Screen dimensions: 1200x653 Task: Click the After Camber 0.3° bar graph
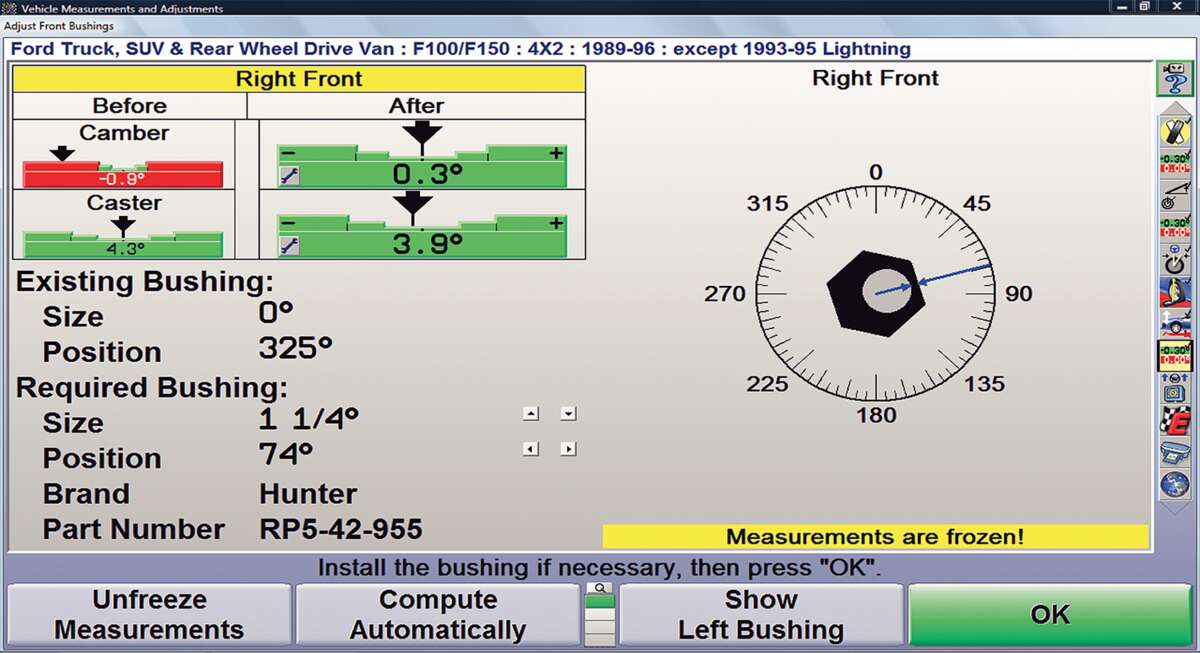421,165
